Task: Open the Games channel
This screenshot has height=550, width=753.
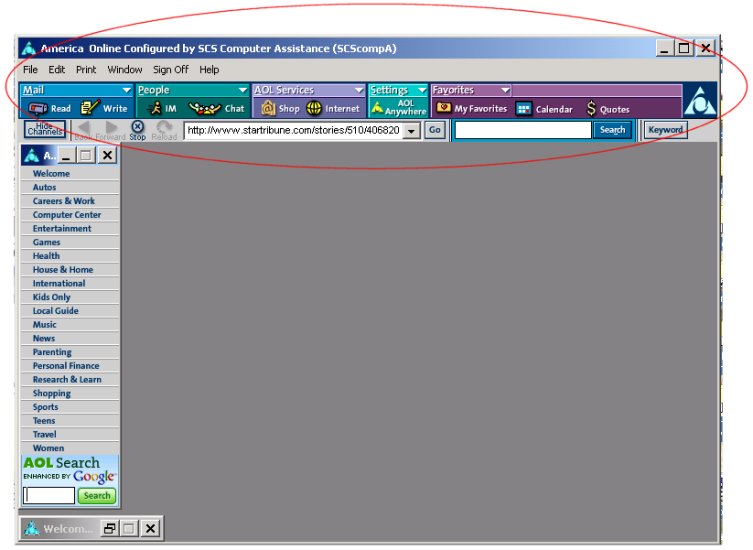Action: coord(70,242)
